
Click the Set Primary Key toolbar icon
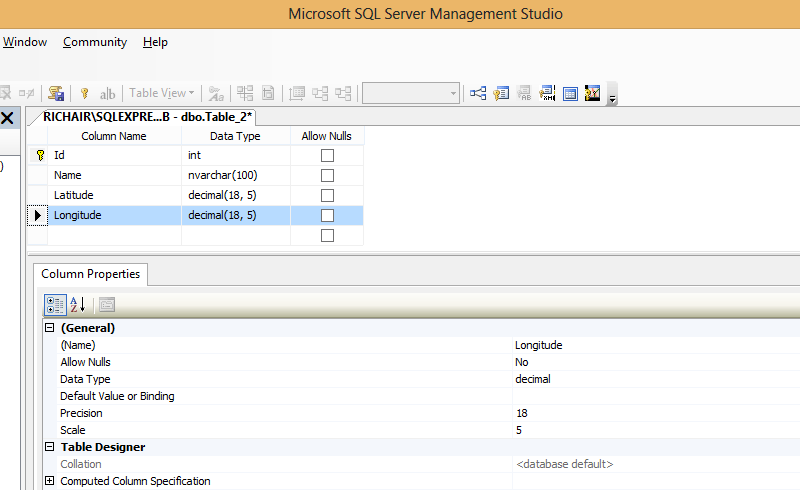85,93
